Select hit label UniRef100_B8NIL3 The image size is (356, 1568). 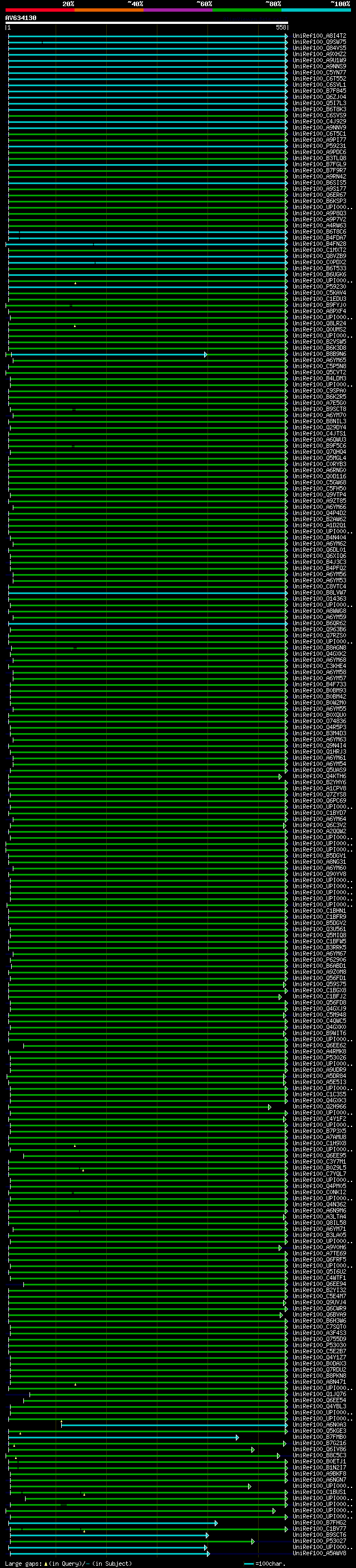319,421
